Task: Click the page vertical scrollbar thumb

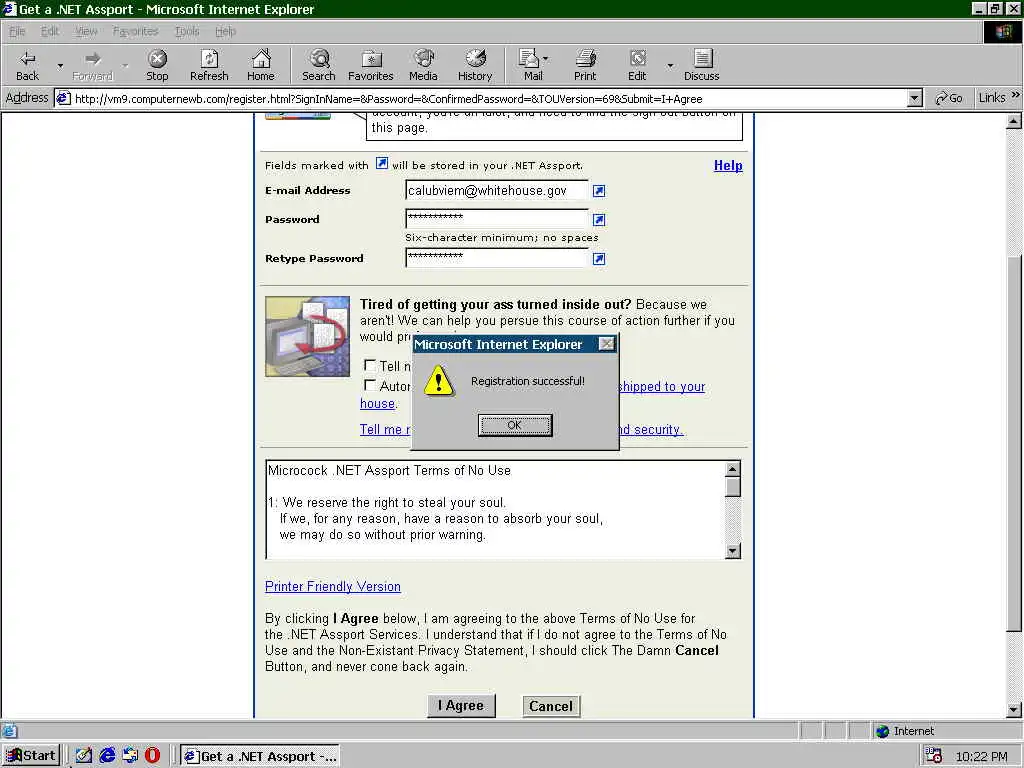Action: pos(1013,444)
